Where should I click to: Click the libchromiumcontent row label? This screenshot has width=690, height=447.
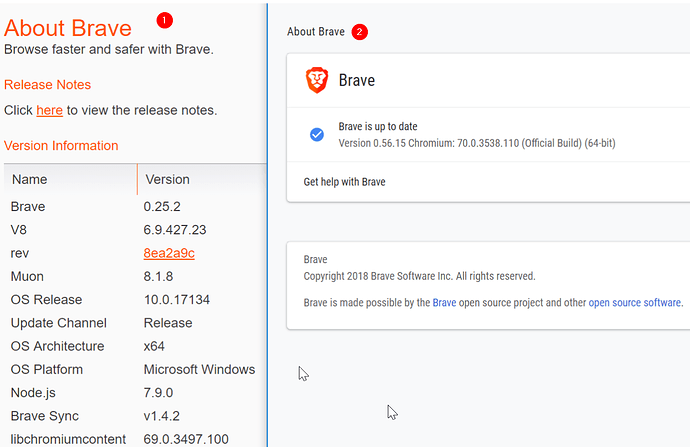coord(68,440)
